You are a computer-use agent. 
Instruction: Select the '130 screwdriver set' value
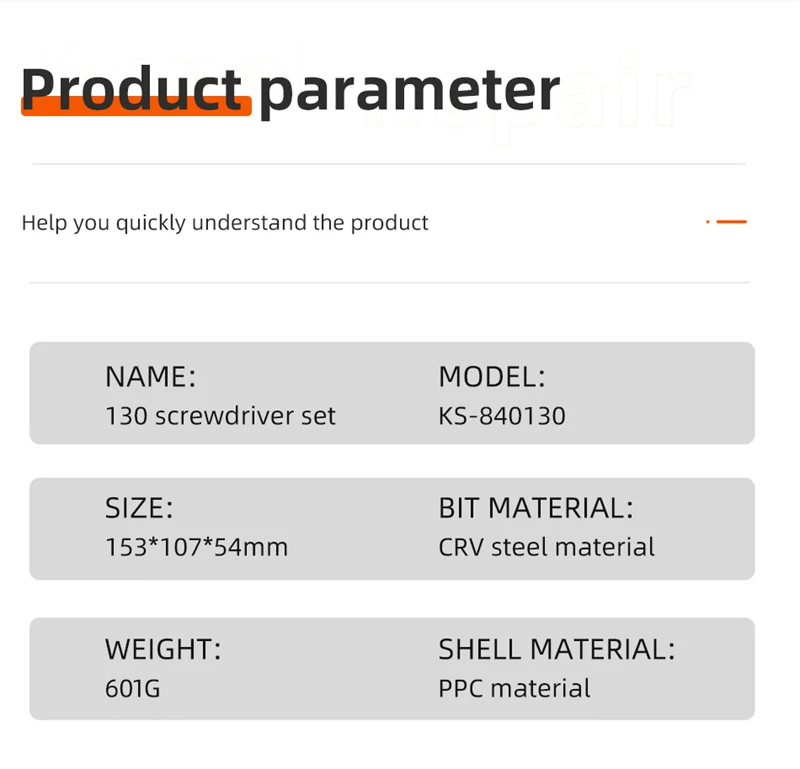click(x=220, y=416)
